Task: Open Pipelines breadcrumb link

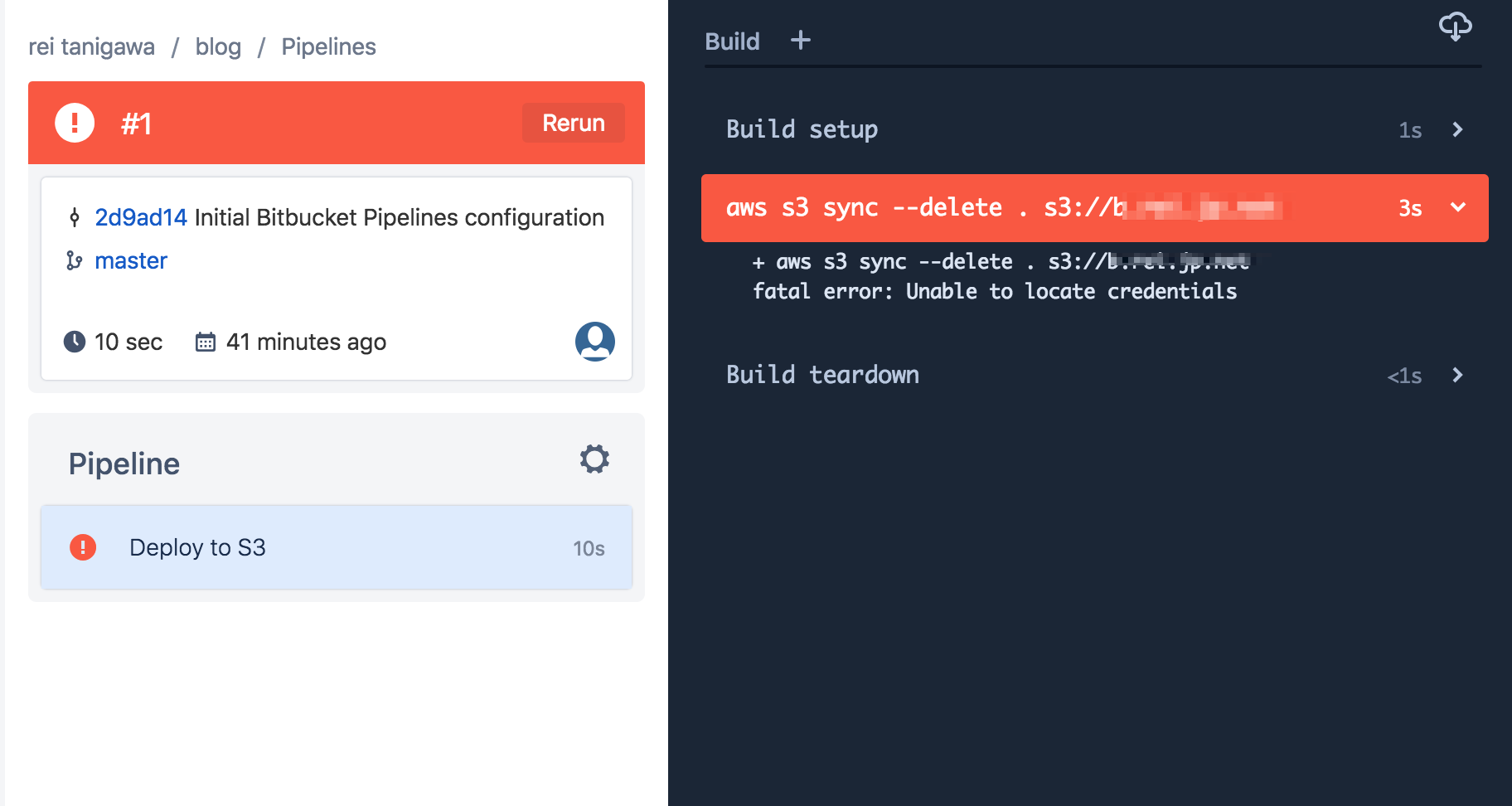Action: click(328, 46)
